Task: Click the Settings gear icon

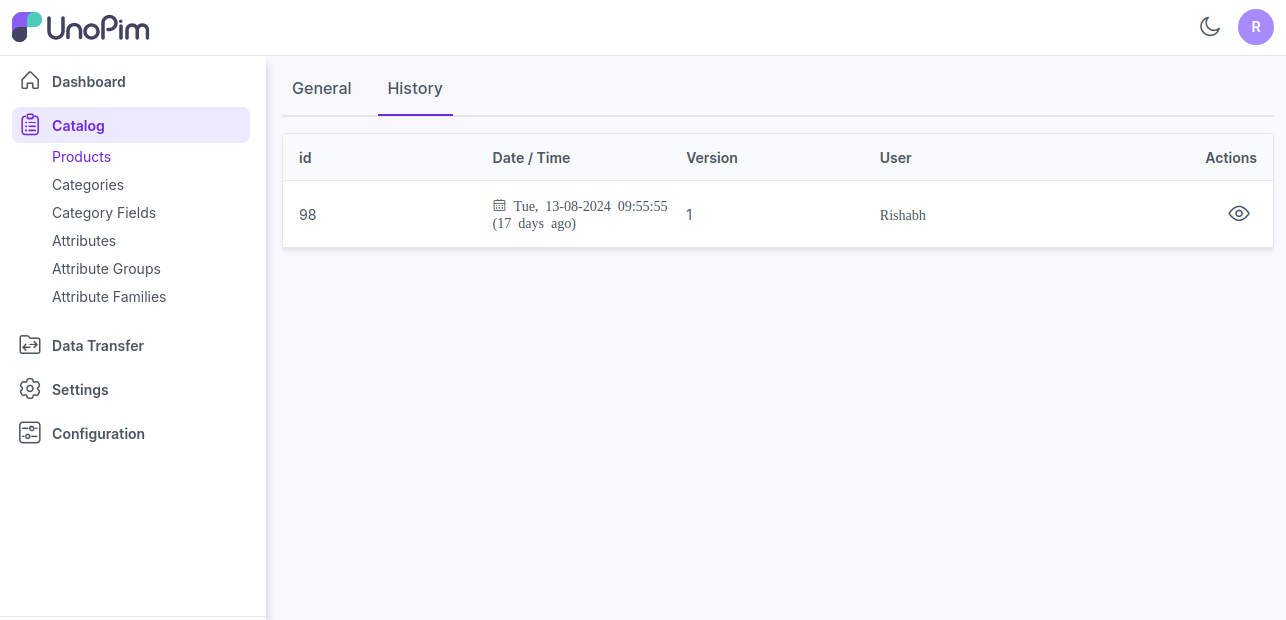Action: [x=30, y=389]
